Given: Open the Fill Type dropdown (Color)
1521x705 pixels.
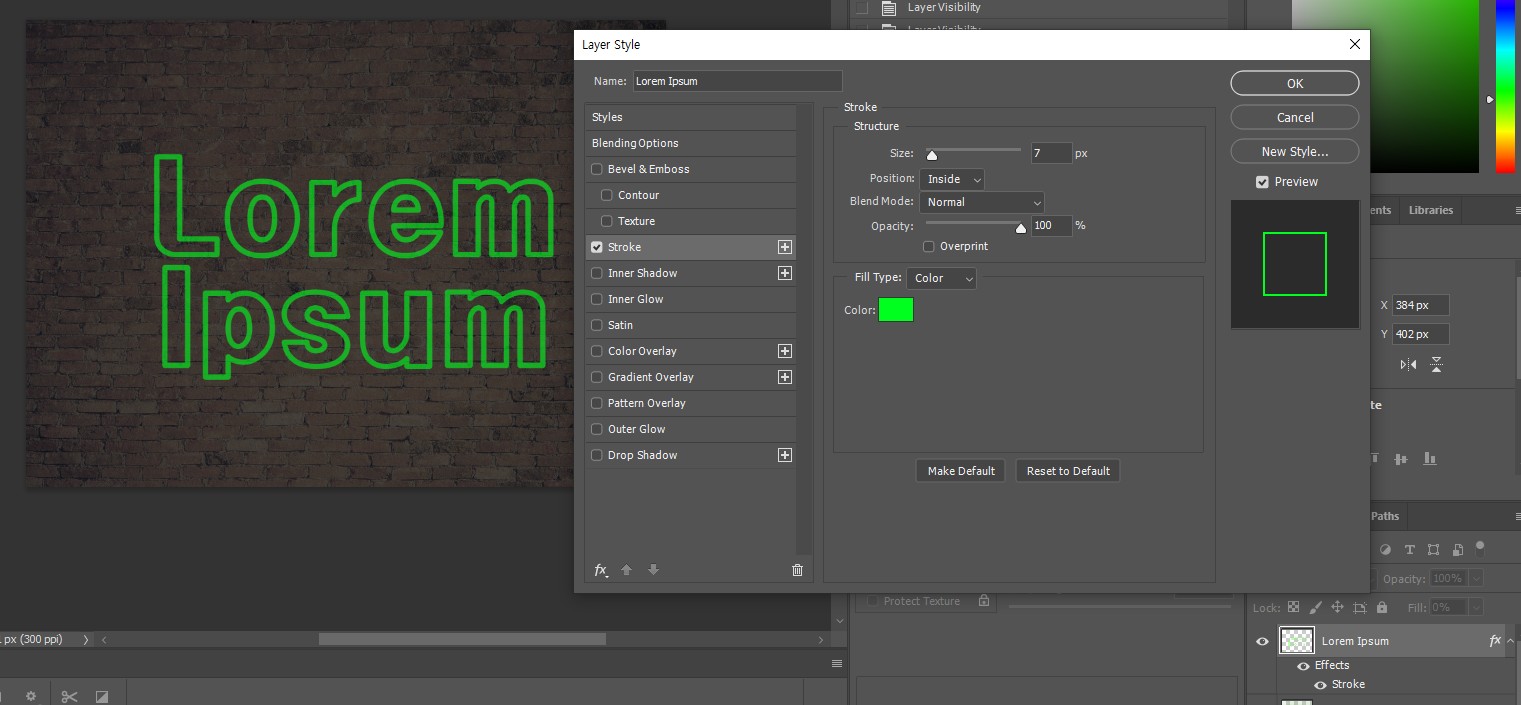Looking at the screenshot, I should coord(942,278).
